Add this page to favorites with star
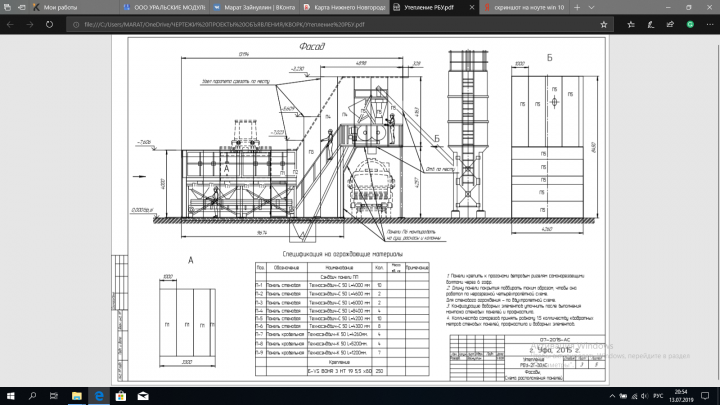This screenshot has height=405, width=720. tap(604, 24)
